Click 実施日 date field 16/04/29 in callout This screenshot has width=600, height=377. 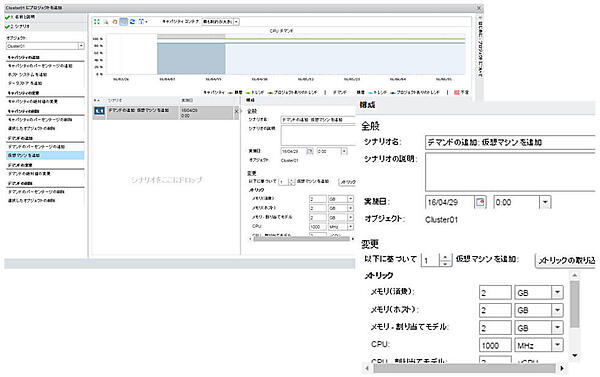pyautogui.click(x=450, y=202)
